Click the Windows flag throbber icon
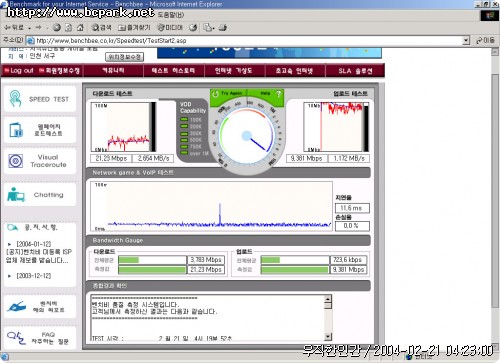Image resolution: width=500 pixels, height=363 pixels. pyautogui.click(x=490, y=16)
